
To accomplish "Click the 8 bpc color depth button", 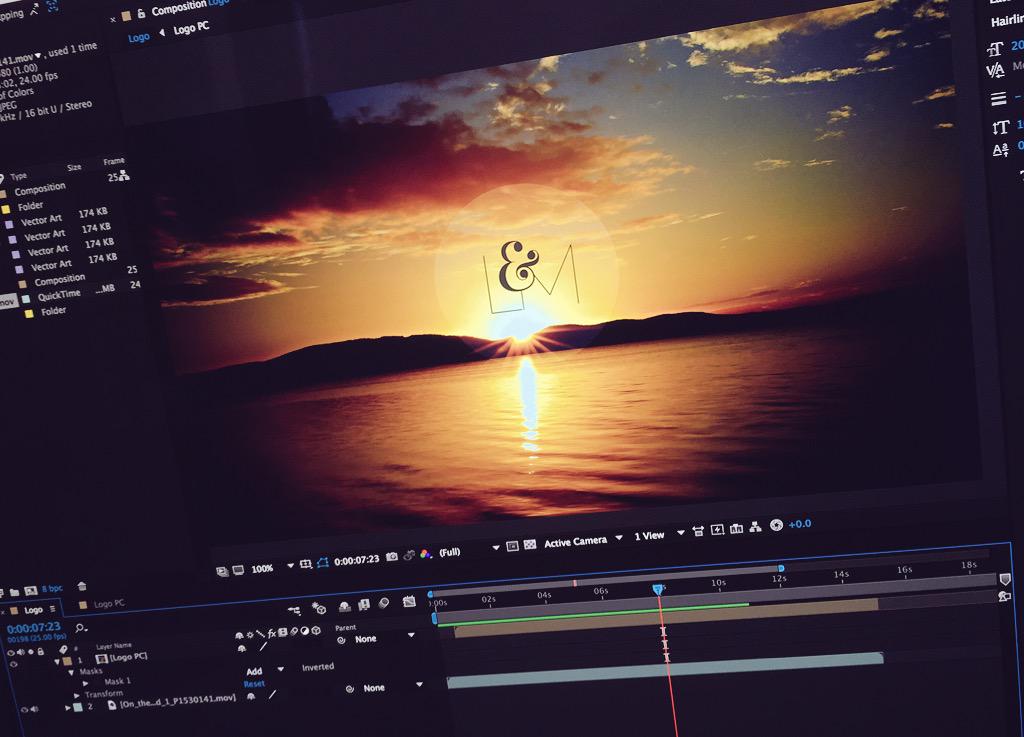I will 52,588.
